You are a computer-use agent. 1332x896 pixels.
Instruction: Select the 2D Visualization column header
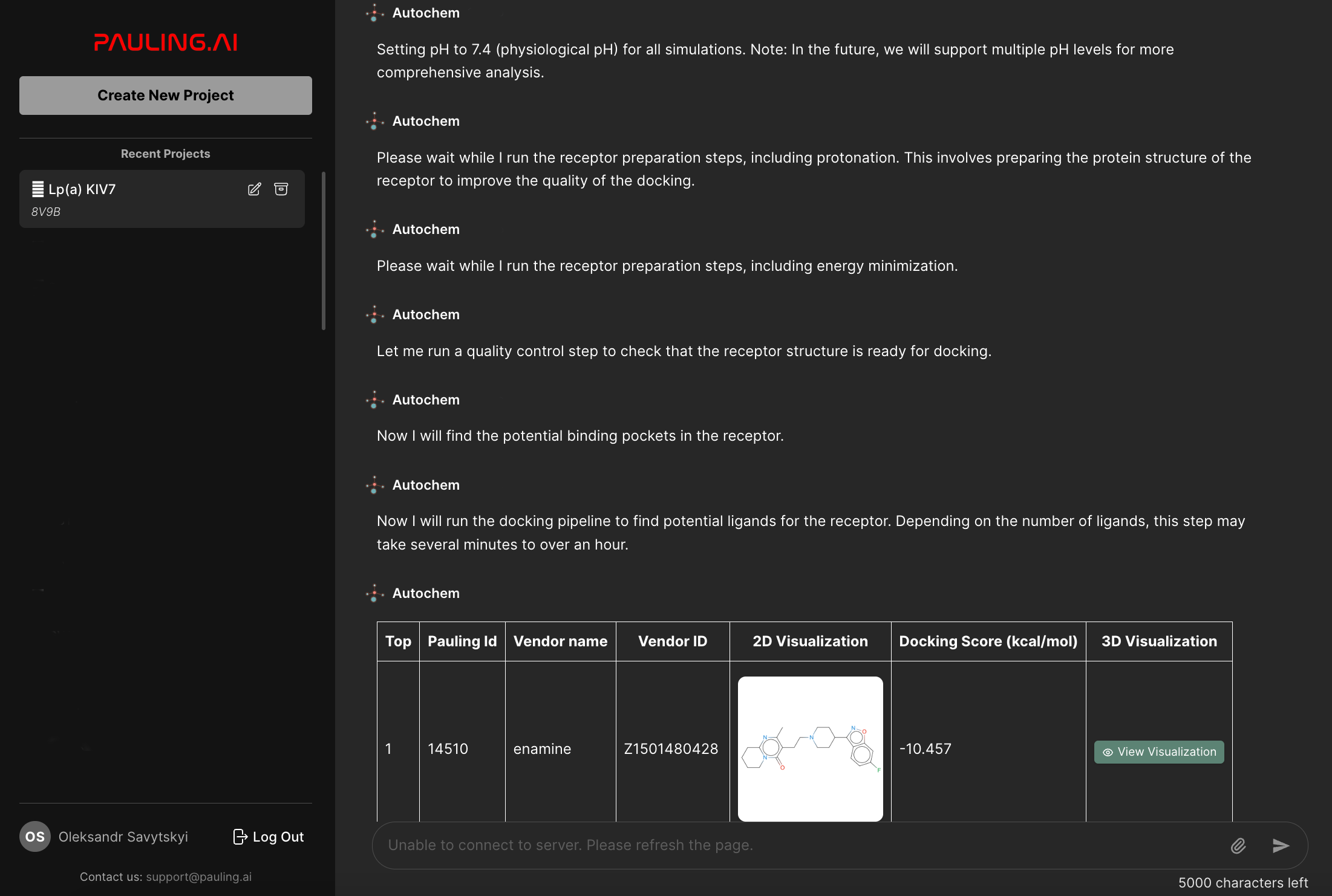(810, 641)
